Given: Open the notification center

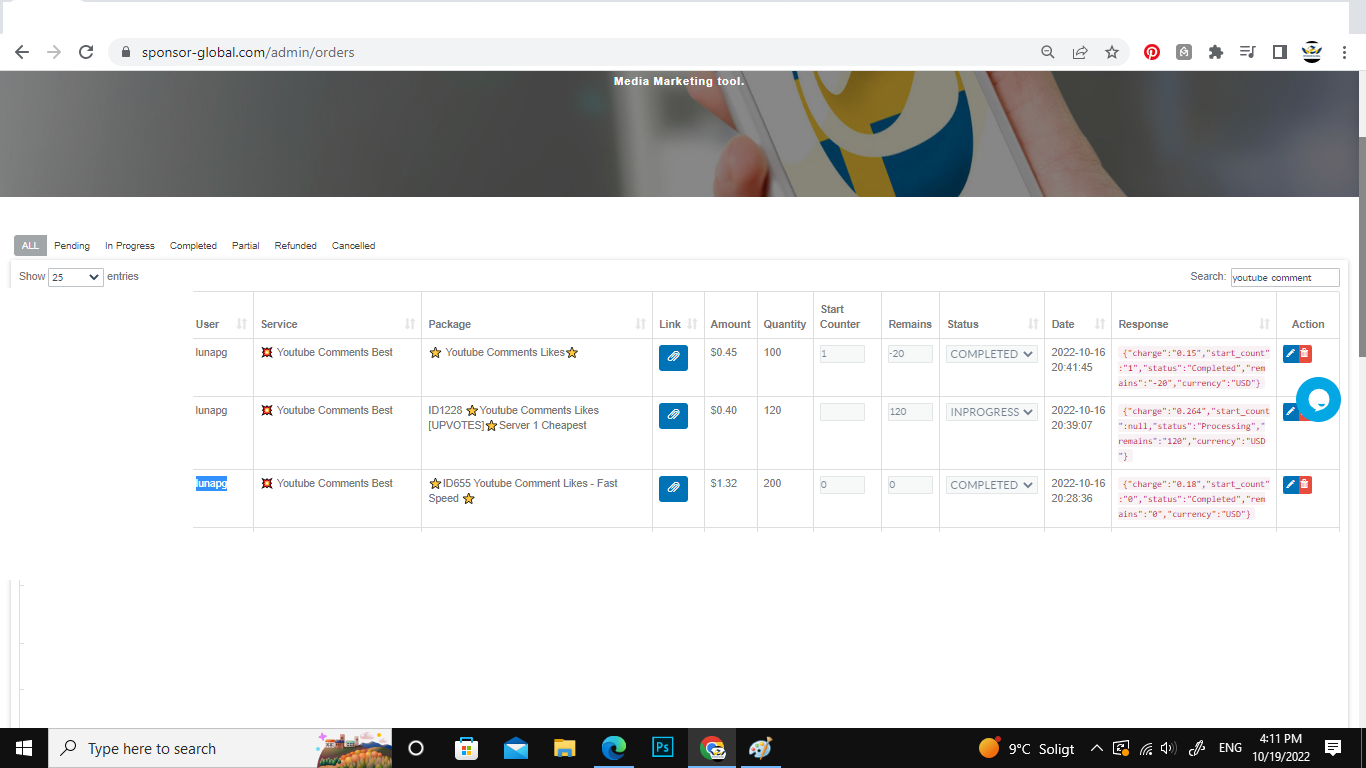Looking at the screenshot, I should tap(1333, 748).
